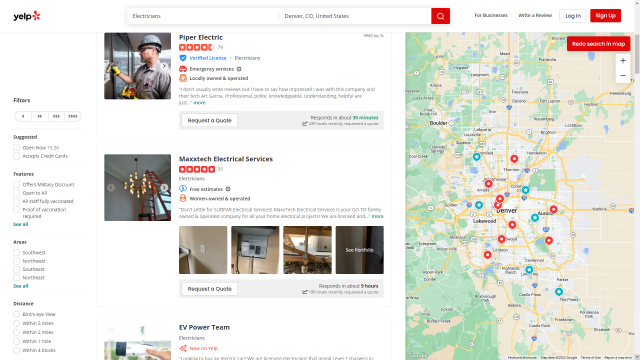The height and width of the screenshot is (360, 640).
Task: Click the teal map pin near Highlands Ranch
Action: point(529,270)
